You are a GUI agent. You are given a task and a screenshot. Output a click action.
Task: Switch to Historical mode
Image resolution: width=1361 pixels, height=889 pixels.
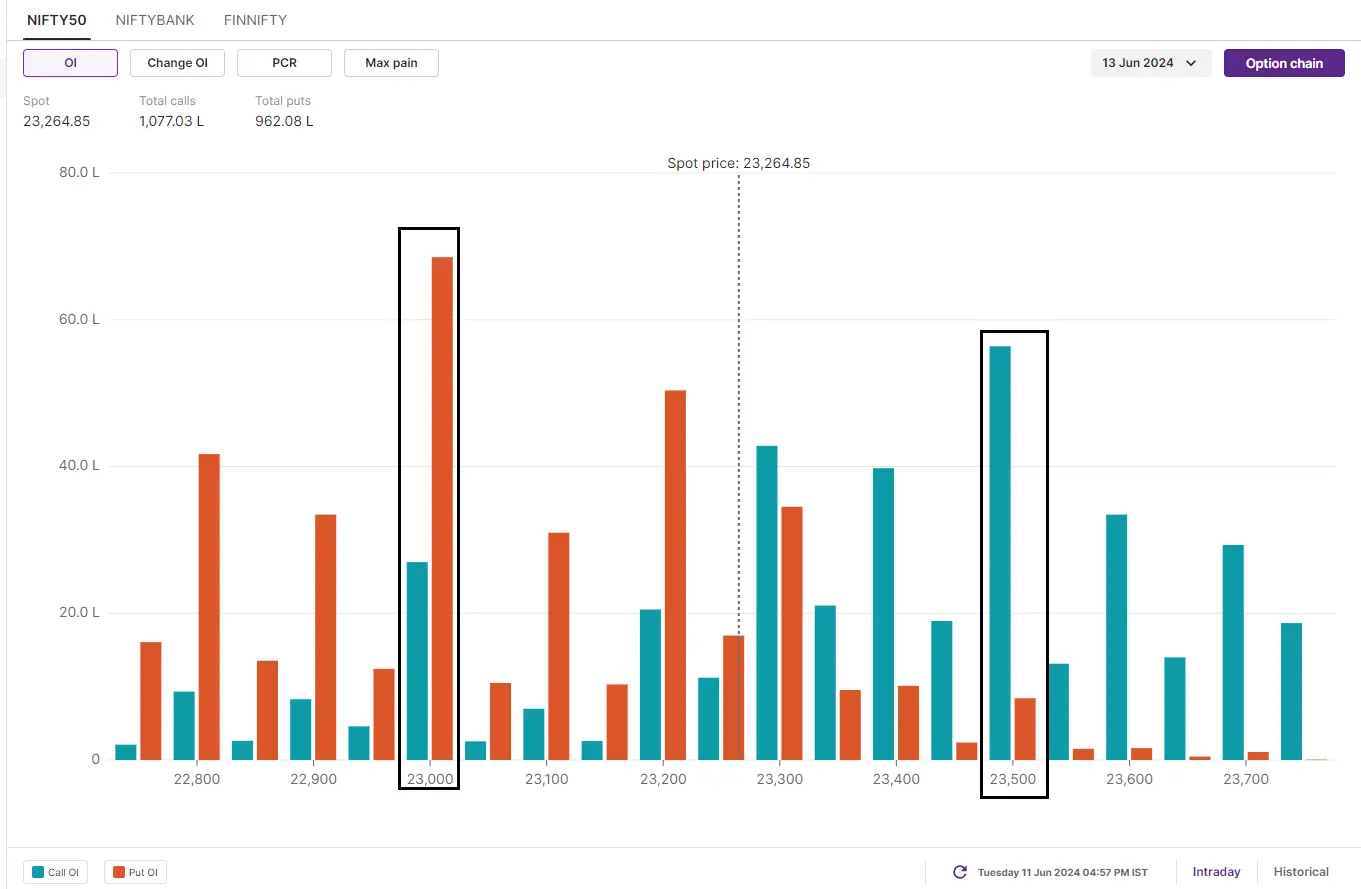click(x=1301, y=872)
